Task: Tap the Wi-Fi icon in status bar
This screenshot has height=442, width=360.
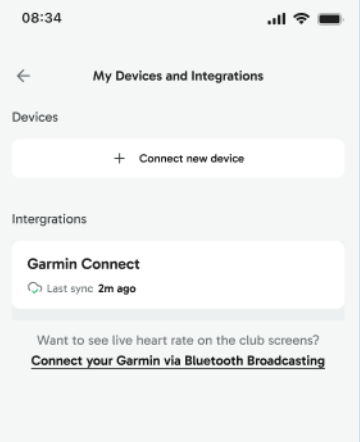Action: point(301,19)
